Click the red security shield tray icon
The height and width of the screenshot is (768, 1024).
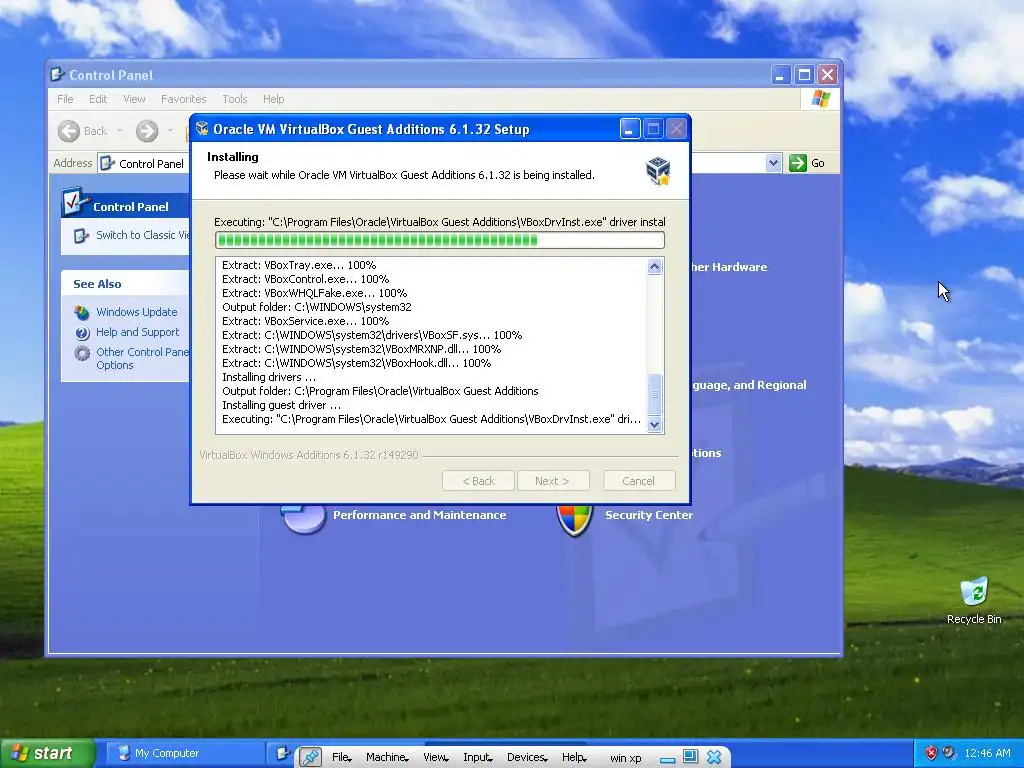931,753
